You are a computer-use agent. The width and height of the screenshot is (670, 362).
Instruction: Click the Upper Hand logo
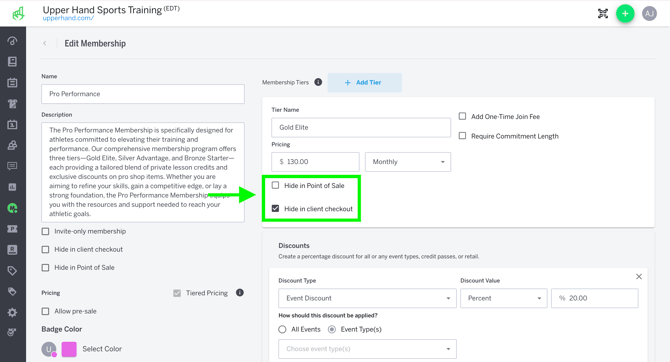pyautogui.click(x=18, y=14)
